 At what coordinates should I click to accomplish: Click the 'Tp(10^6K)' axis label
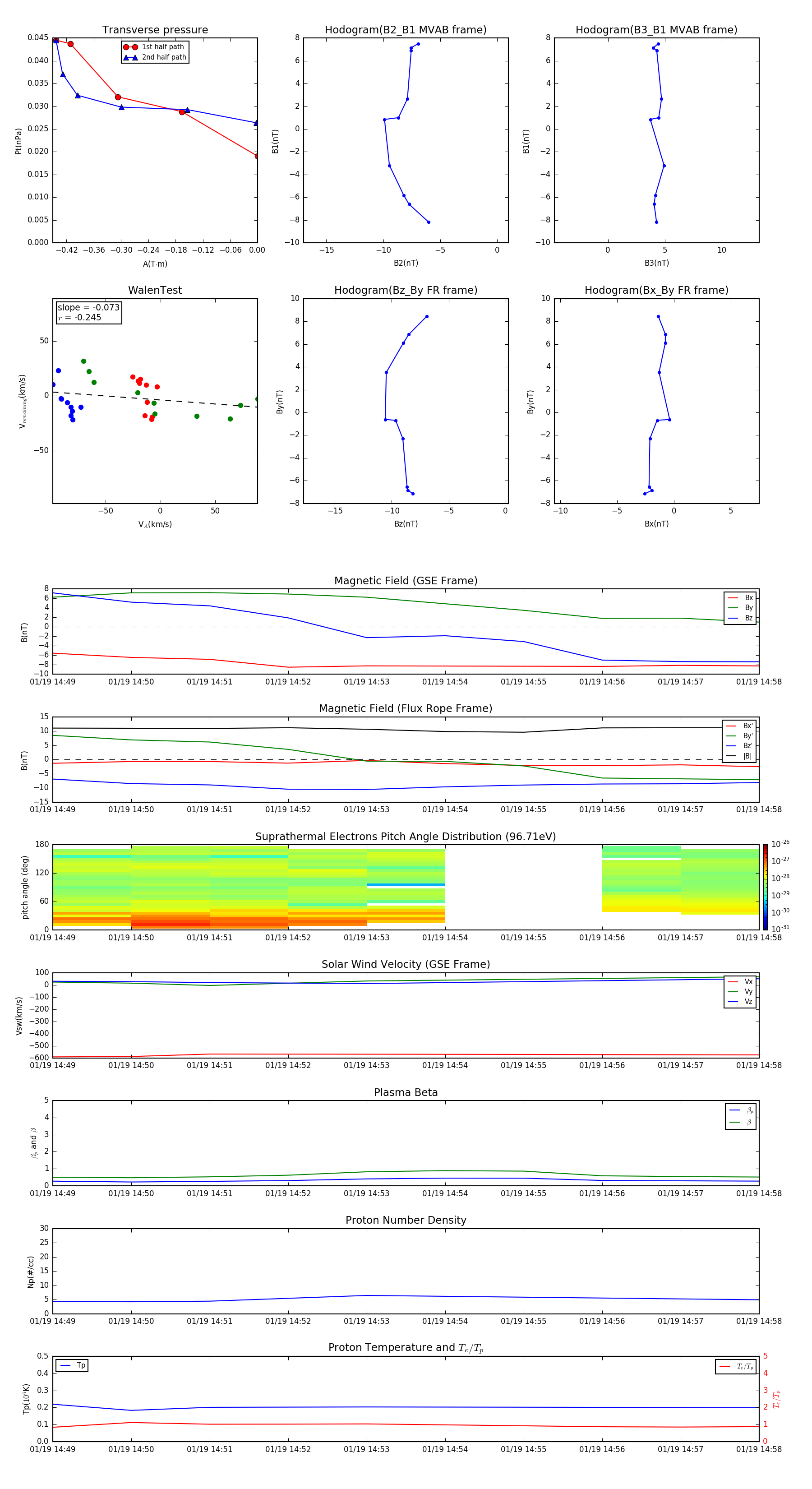click(26, 1399)
